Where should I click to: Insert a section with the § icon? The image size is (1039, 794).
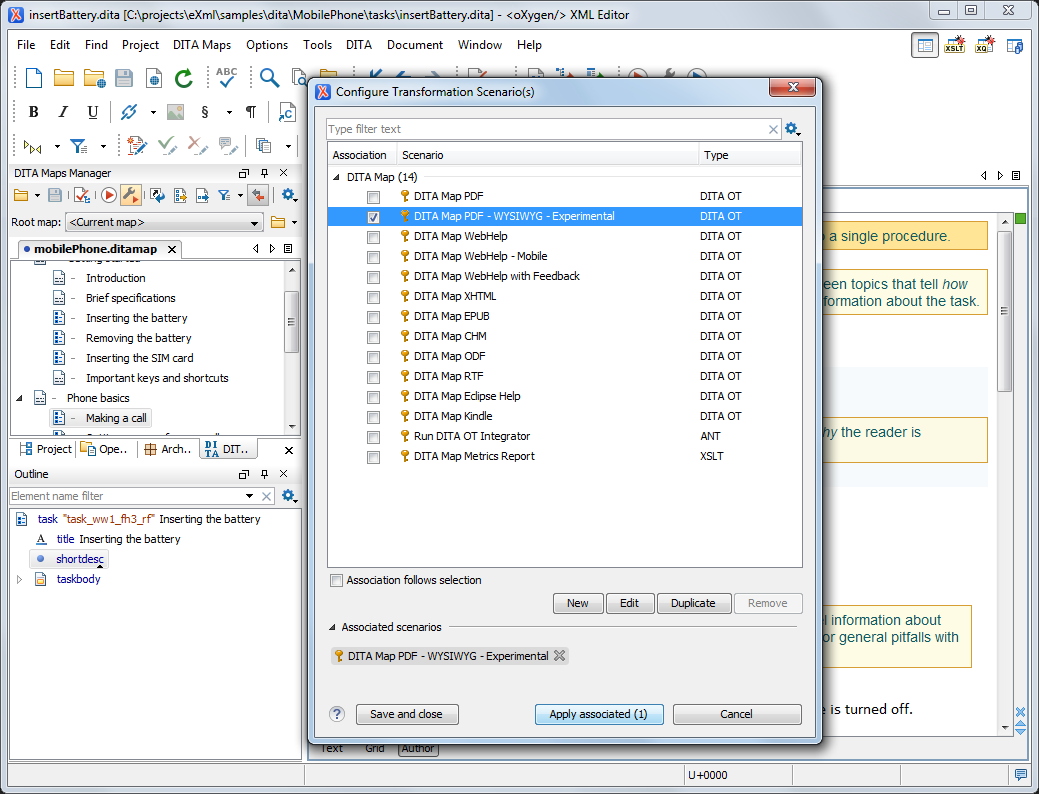[x=205, y=112]
